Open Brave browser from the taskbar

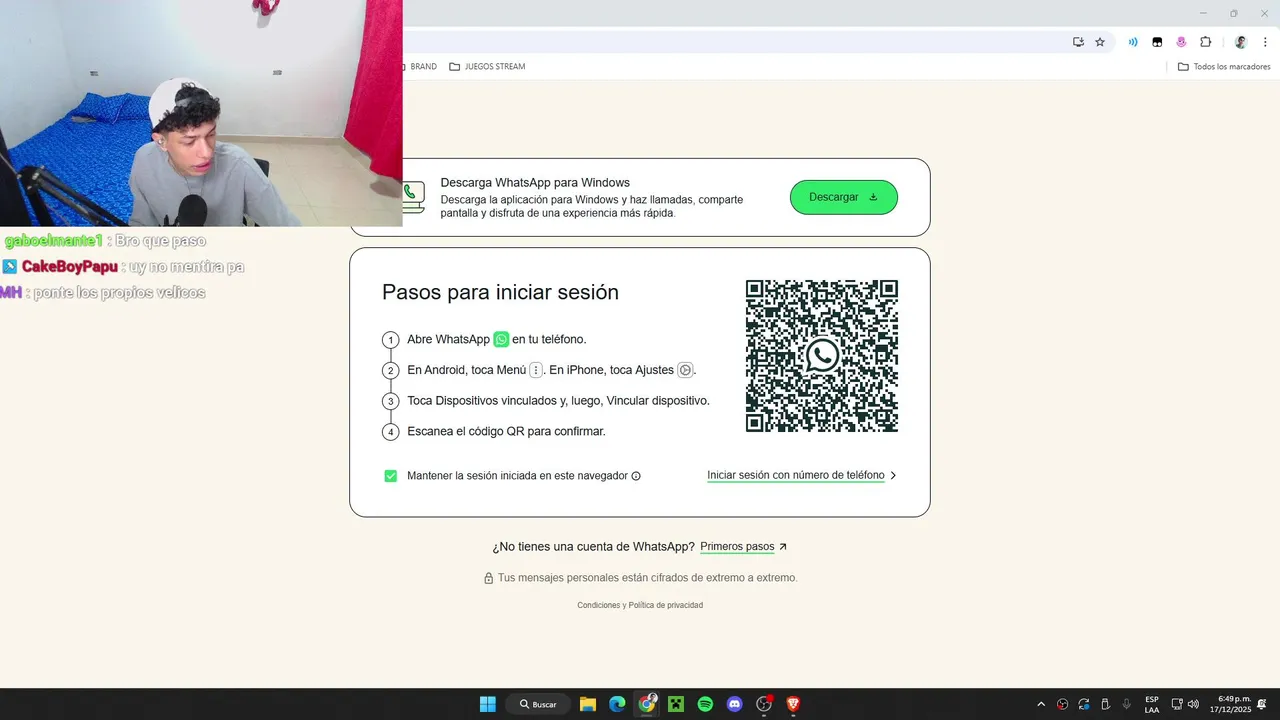point(793,704)
